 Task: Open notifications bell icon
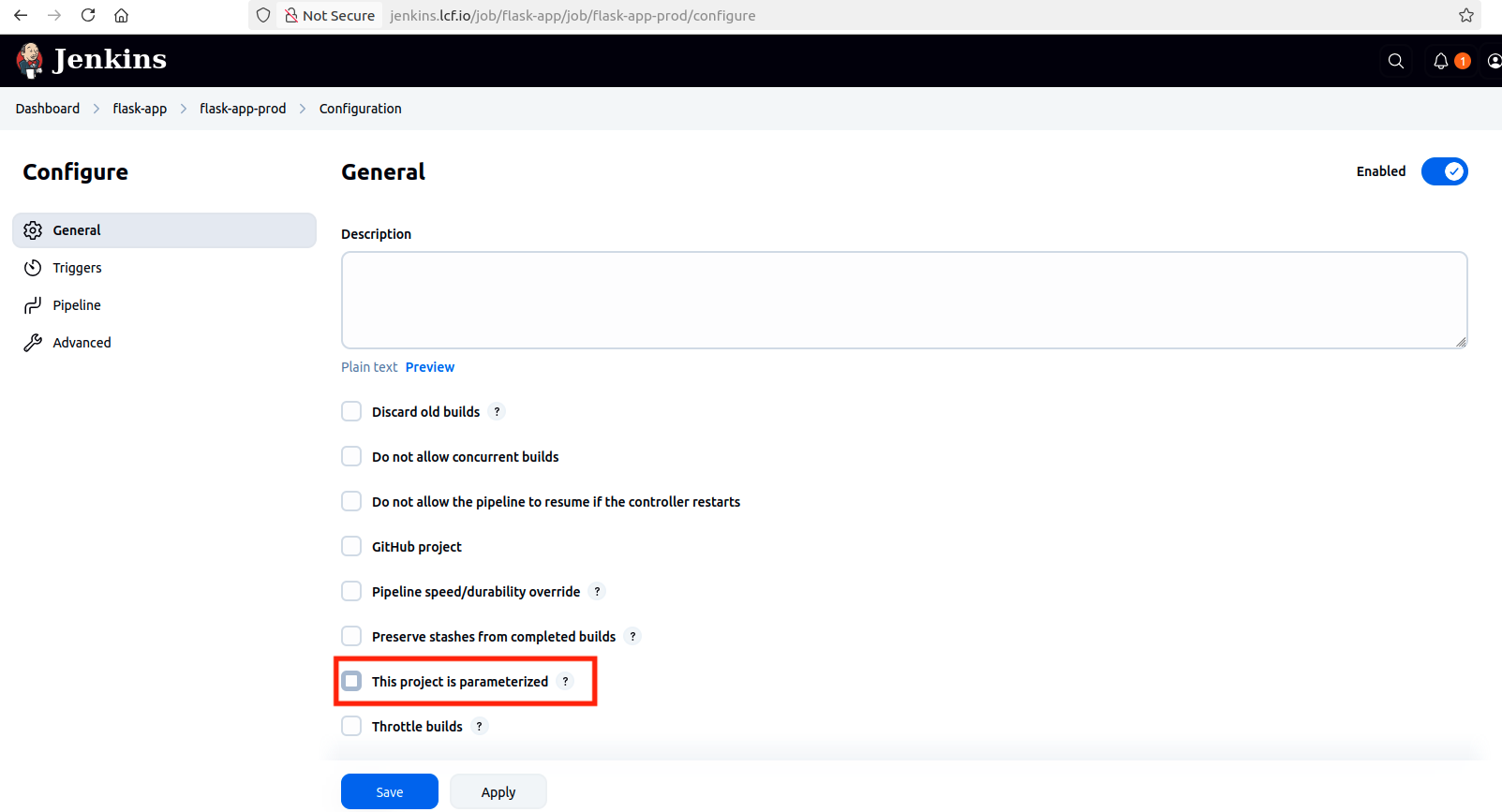coord(1441,61)
